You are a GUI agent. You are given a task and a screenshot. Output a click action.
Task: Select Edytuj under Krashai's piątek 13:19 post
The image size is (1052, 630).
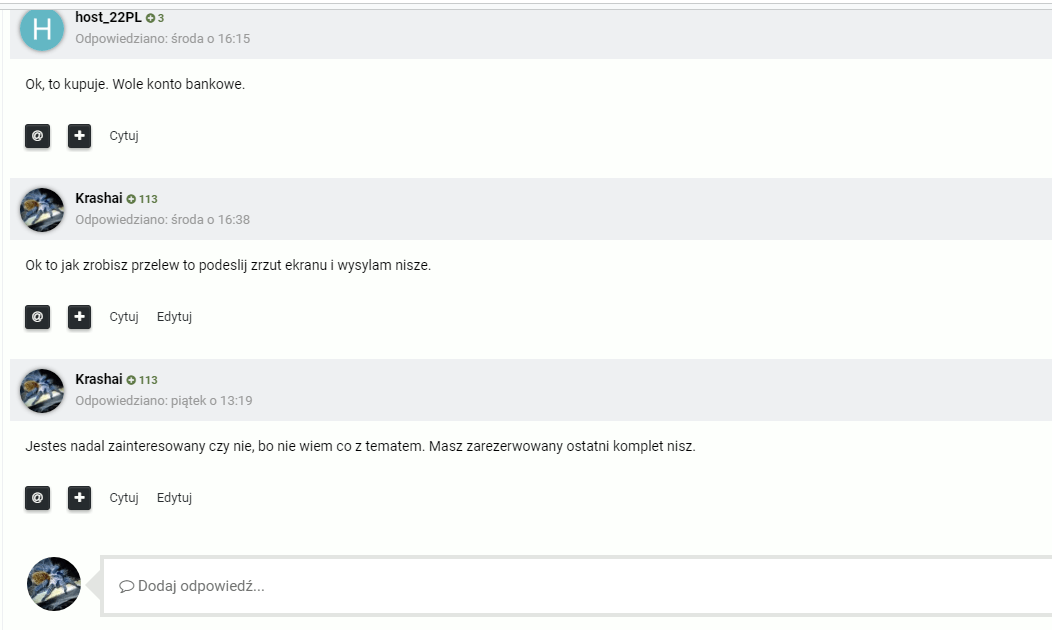(x=174, y=498)
